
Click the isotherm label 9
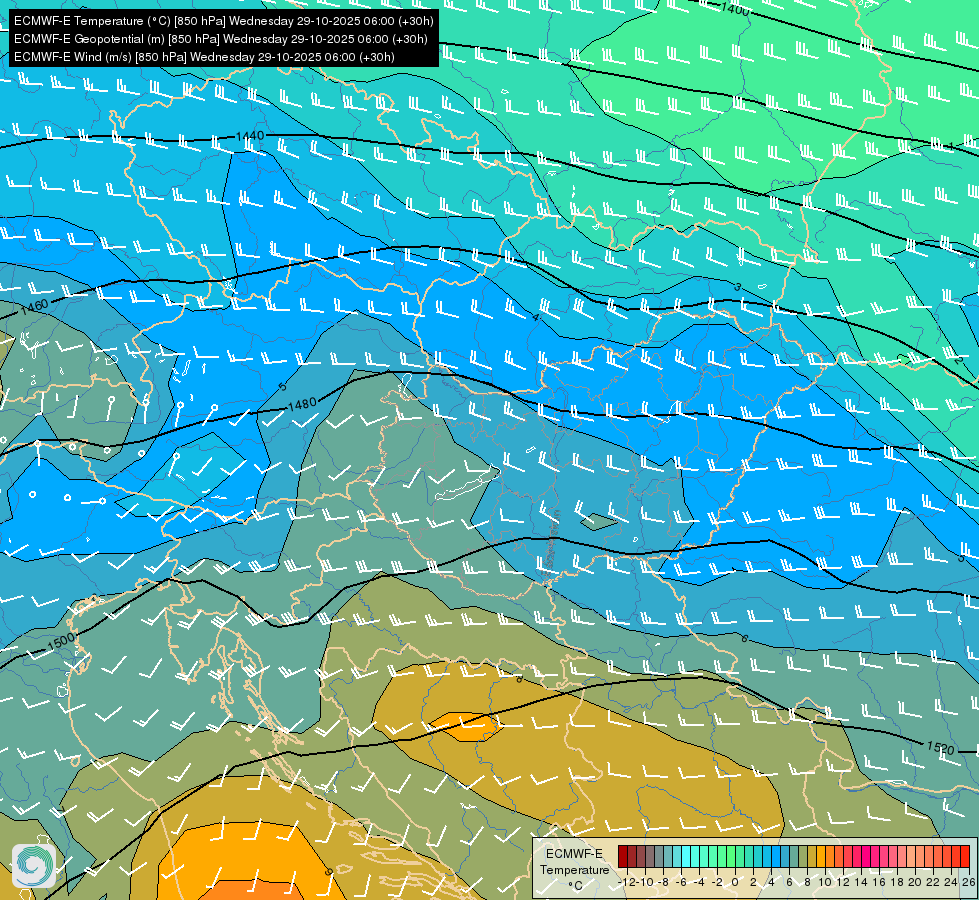point(328,871)
